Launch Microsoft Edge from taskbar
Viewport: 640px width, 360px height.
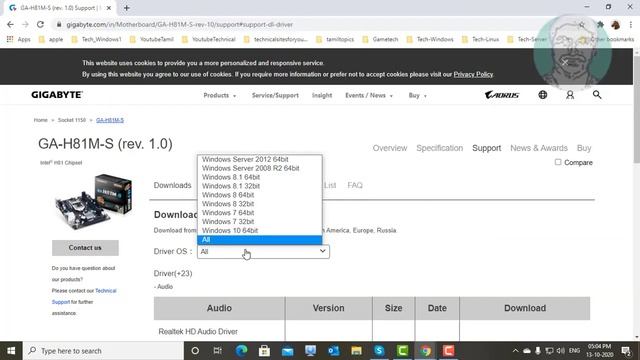click(241, 351)
